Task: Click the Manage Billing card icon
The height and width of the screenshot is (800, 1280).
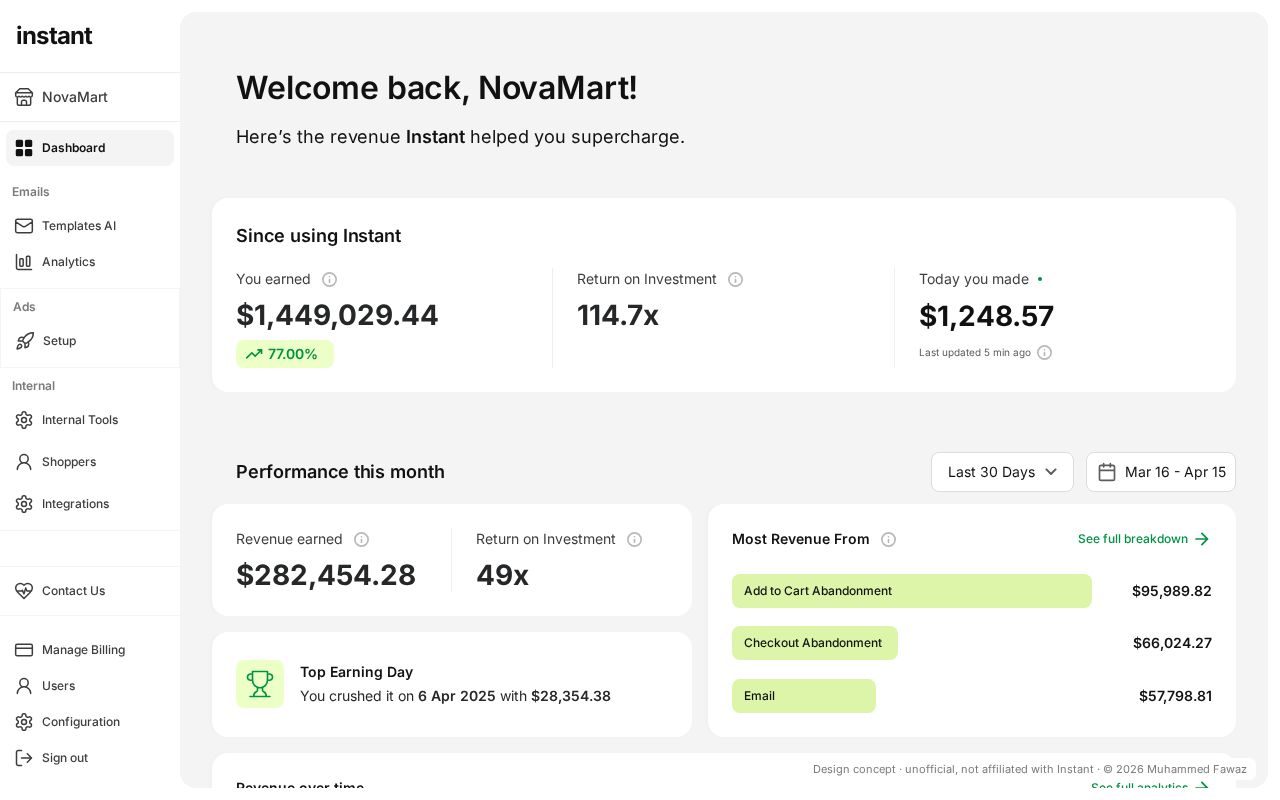Action: point(24,650)
